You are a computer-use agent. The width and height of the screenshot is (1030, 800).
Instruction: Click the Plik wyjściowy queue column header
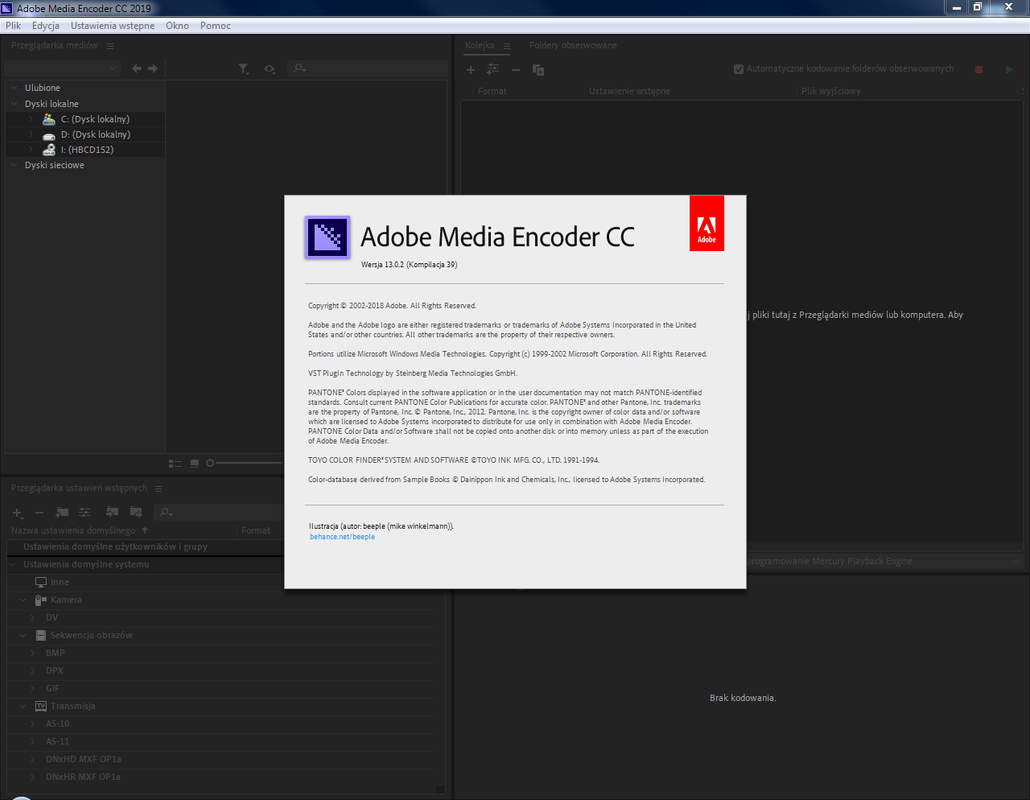[x=830, y=91]
